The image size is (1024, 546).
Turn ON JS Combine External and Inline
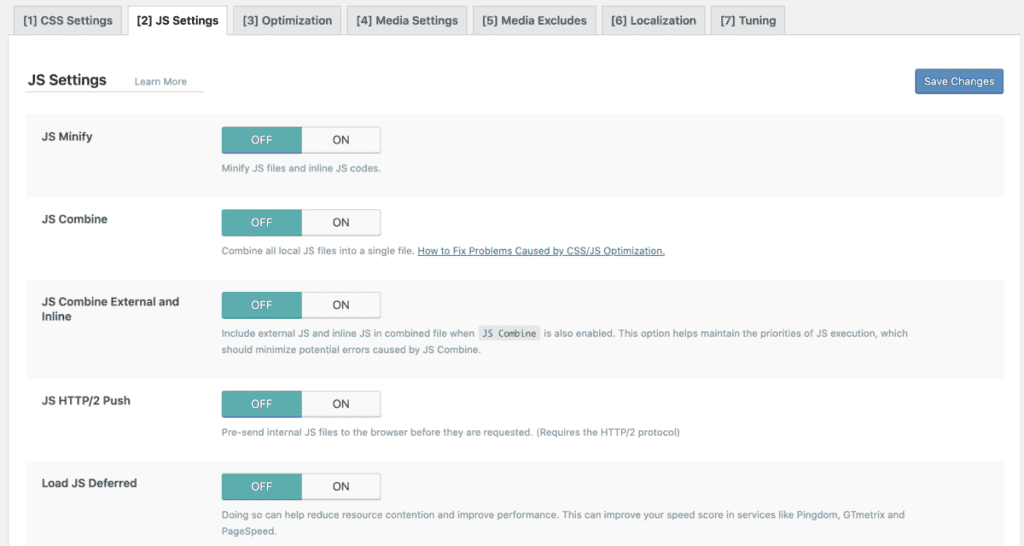(341, 305)
